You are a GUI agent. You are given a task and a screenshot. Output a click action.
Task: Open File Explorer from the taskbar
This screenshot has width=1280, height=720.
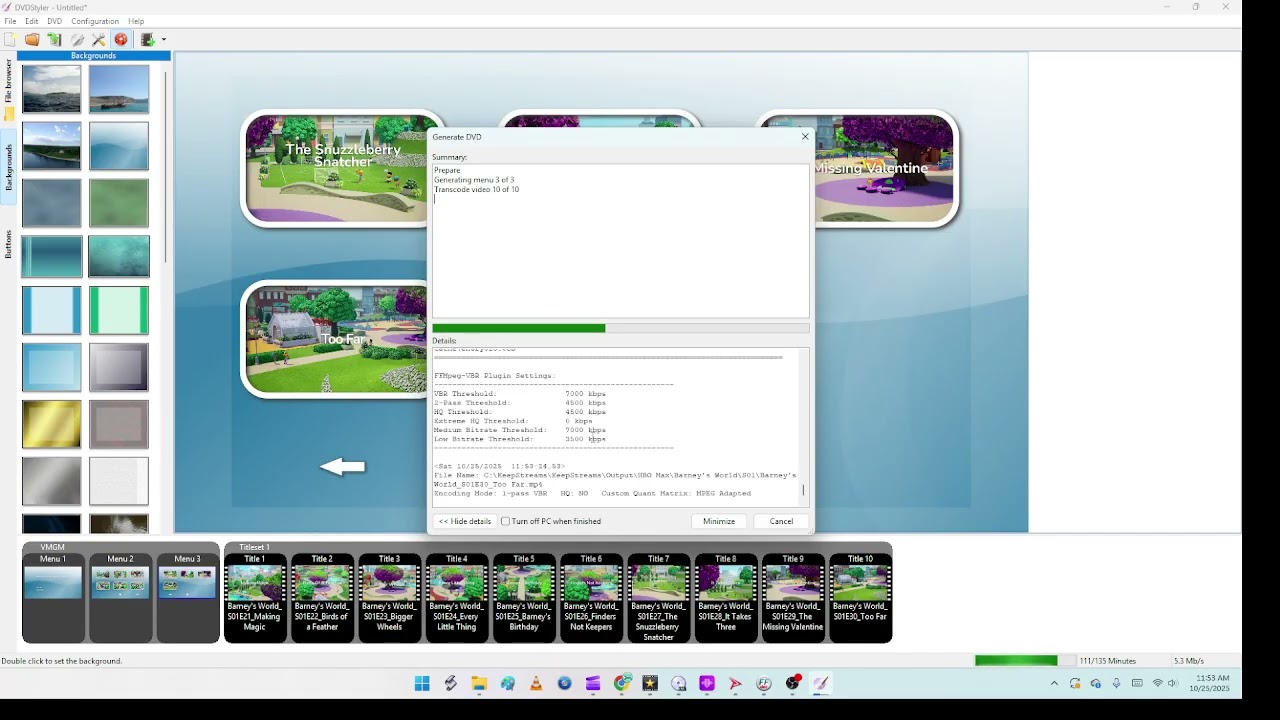coord(479,684)
